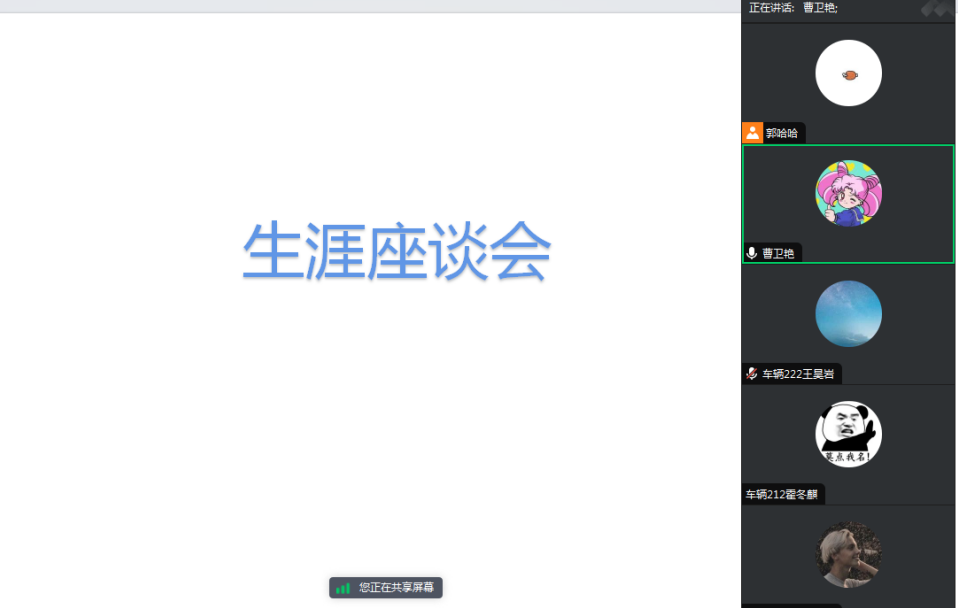
Task: Click the 郭哈哈 name label
Action: pyautogui.click(x=782, y=133)
